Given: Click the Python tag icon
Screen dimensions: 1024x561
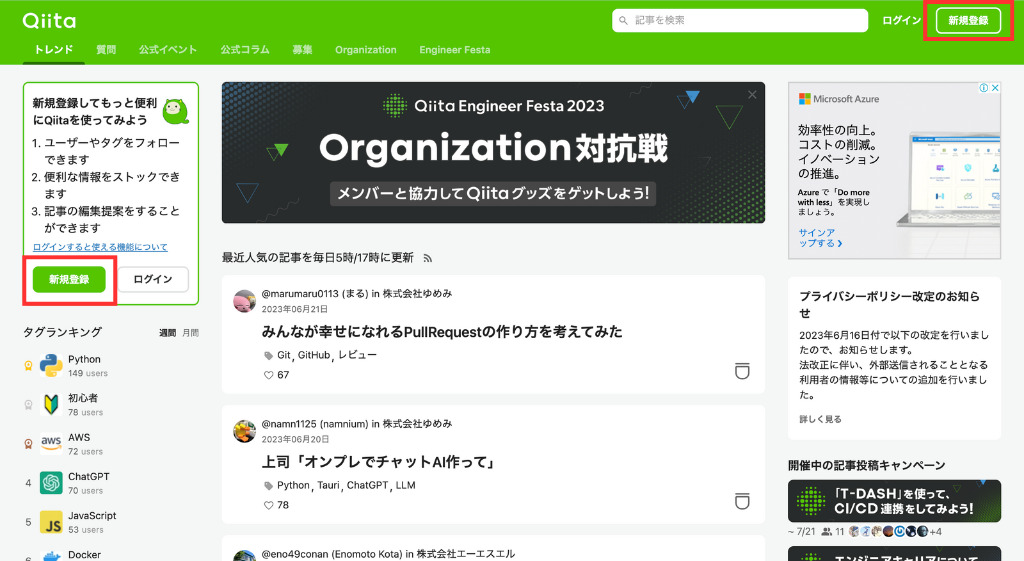Looking at the screenshot, I should point(51,366).
